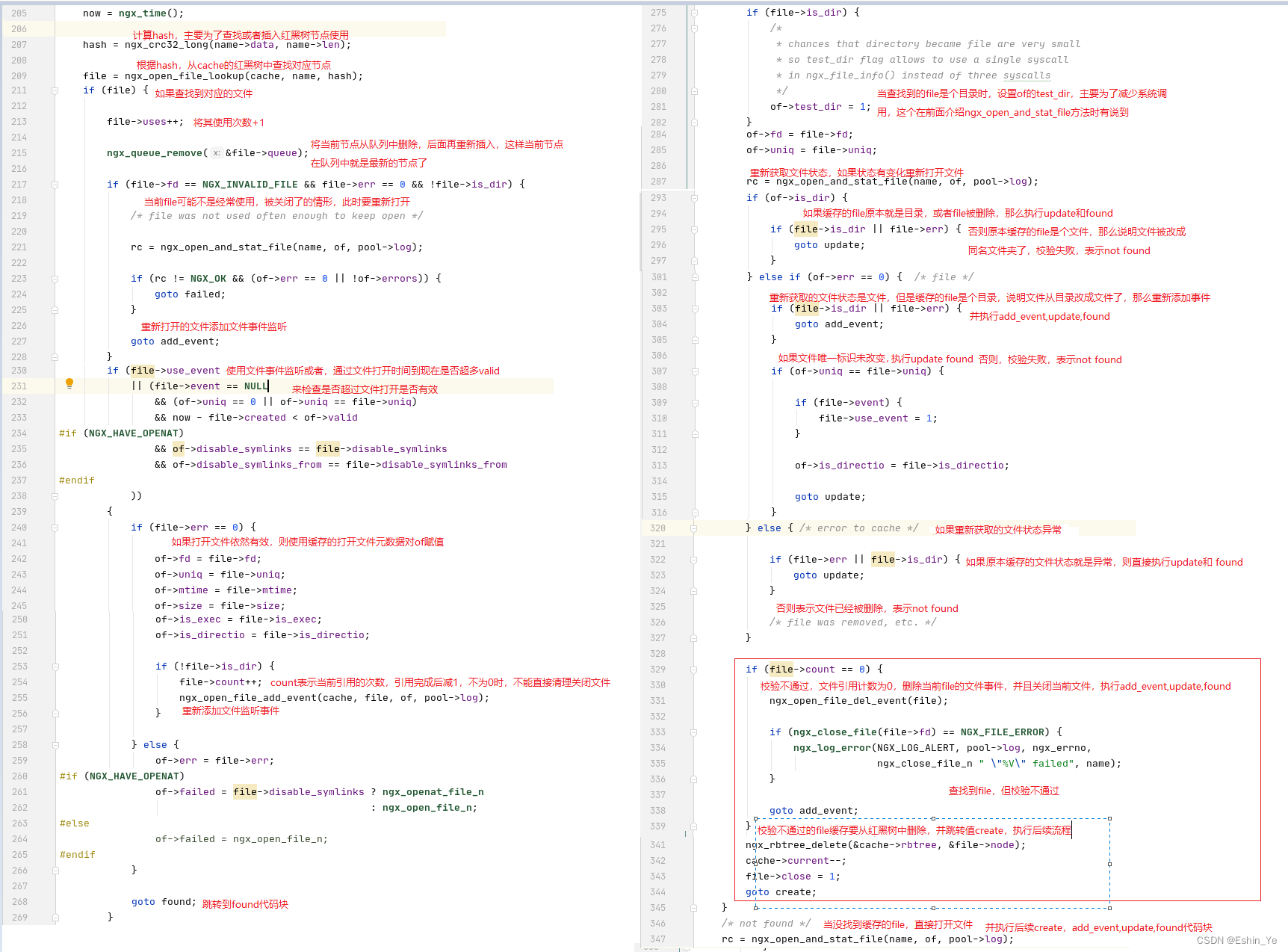Fold the if block at line 303
Screen dimensions: 1288x952
point(694,309)
